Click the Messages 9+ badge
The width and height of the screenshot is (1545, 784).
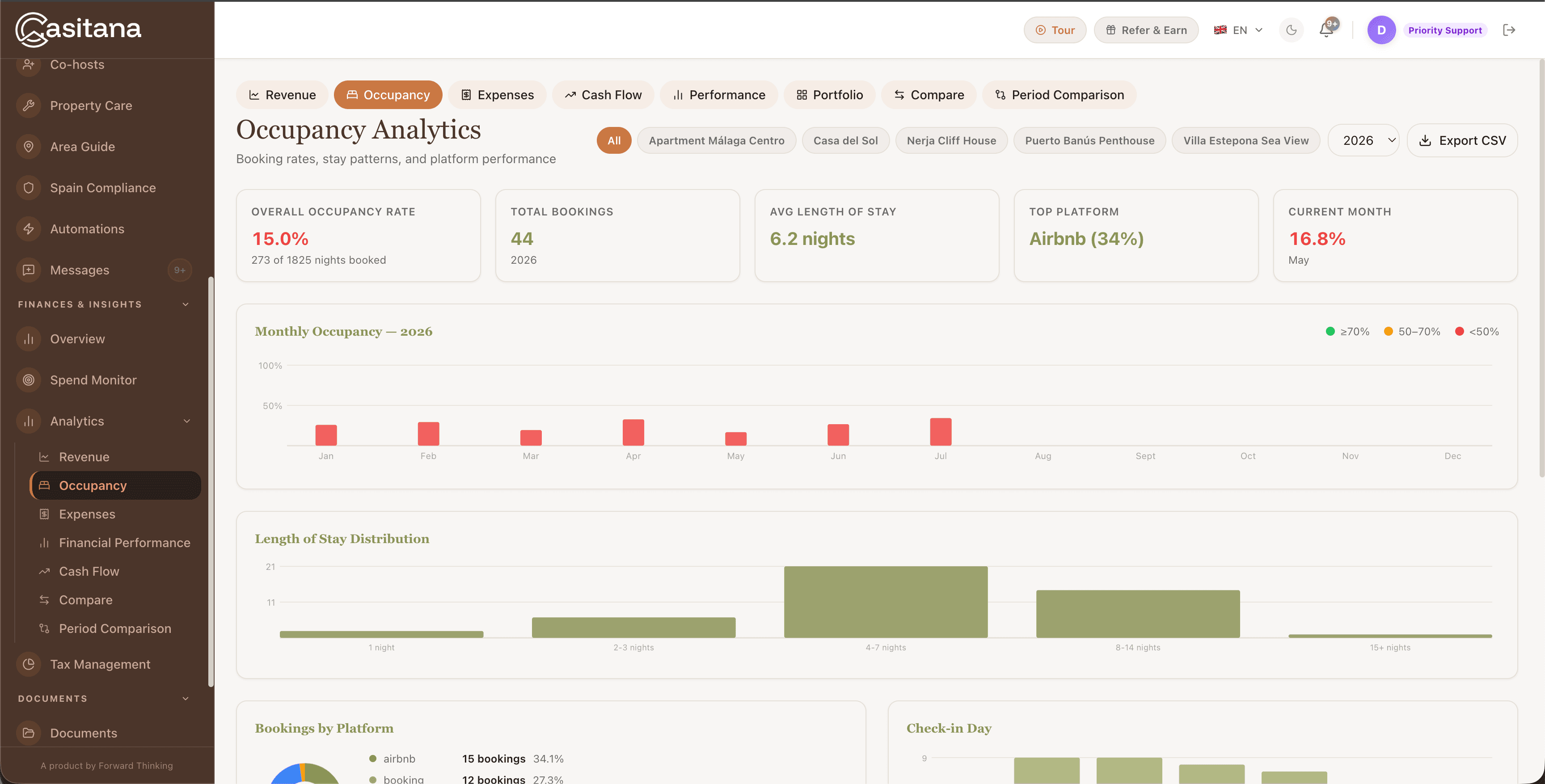tap(179, 270)
